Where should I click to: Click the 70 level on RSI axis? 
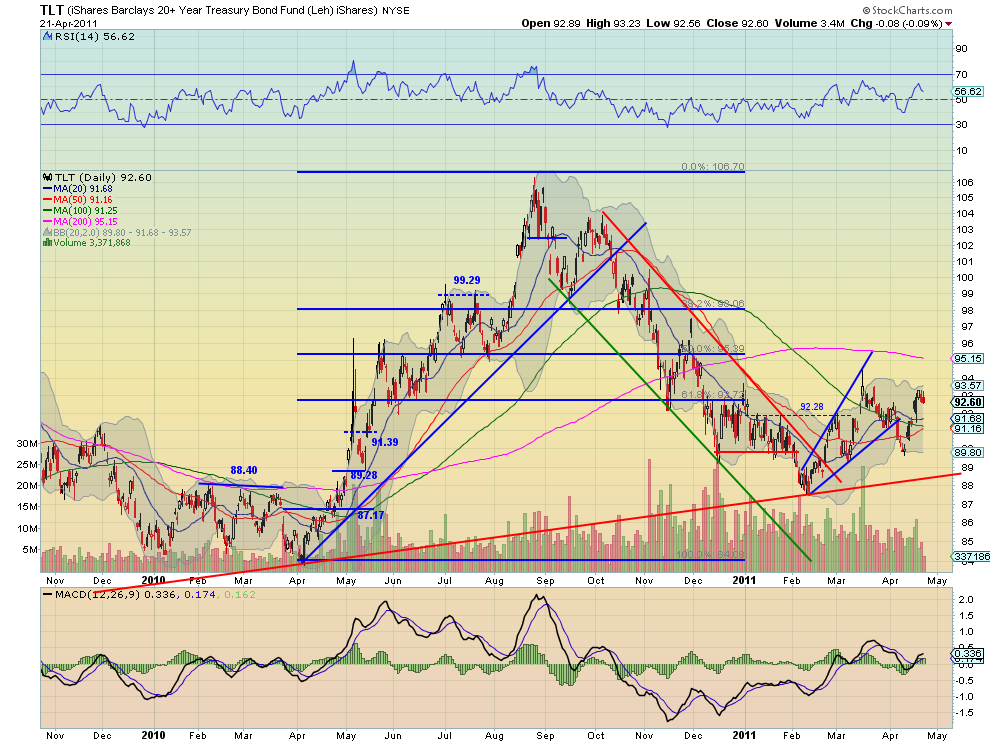click(961, 75)
